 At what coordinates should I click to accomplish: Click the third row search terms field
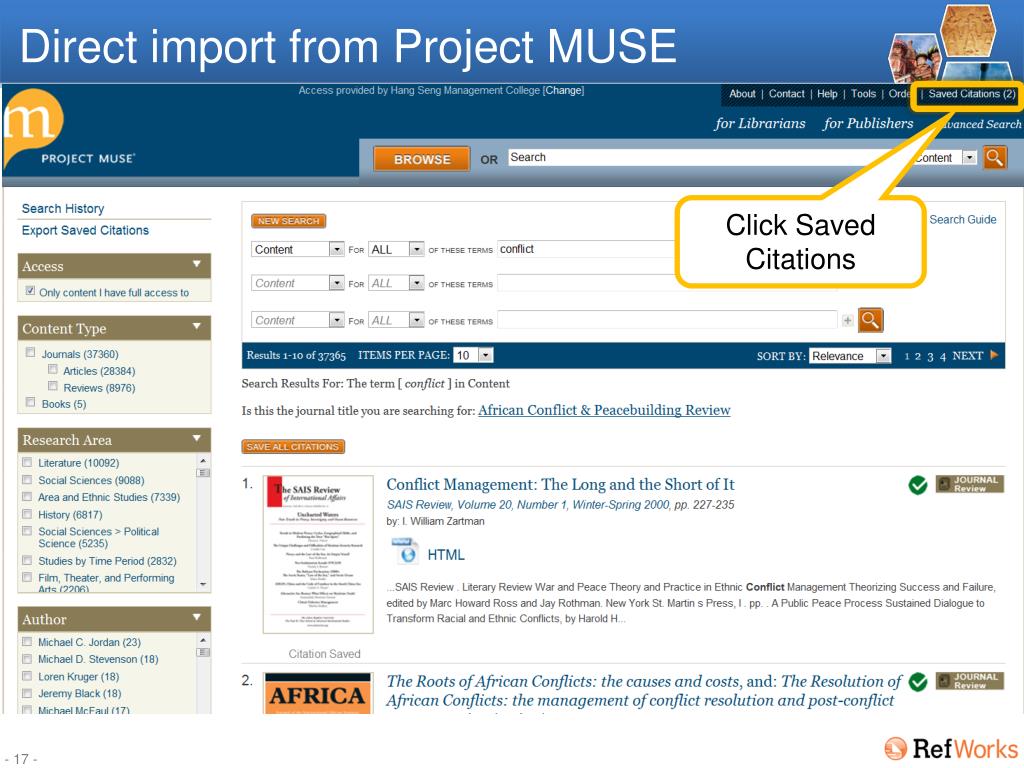click(667, 320)
